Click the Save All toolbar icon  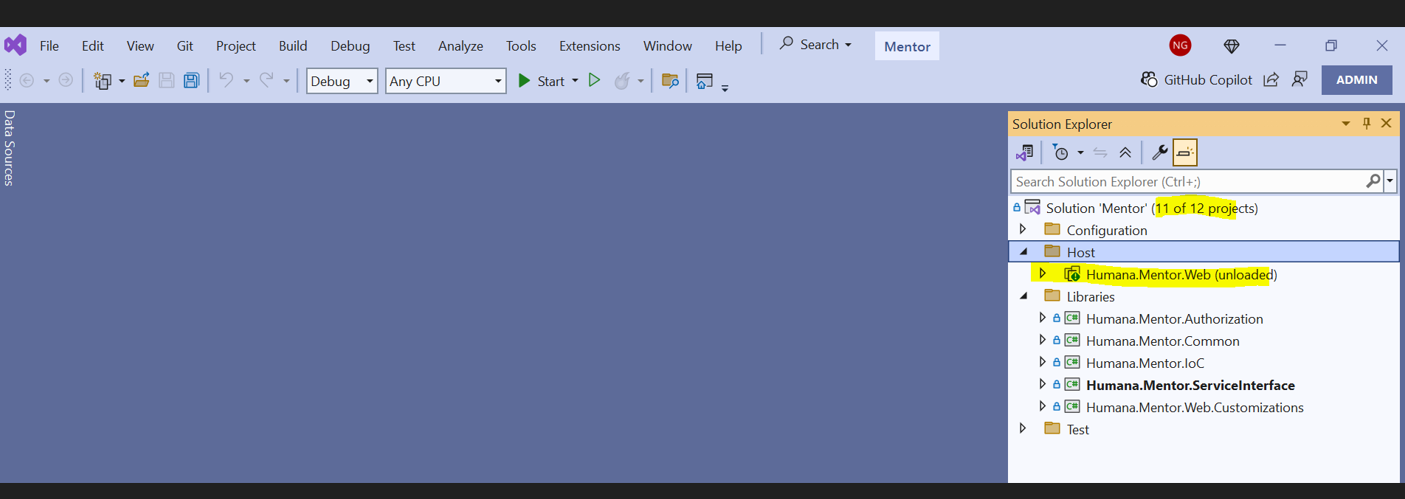191,80
